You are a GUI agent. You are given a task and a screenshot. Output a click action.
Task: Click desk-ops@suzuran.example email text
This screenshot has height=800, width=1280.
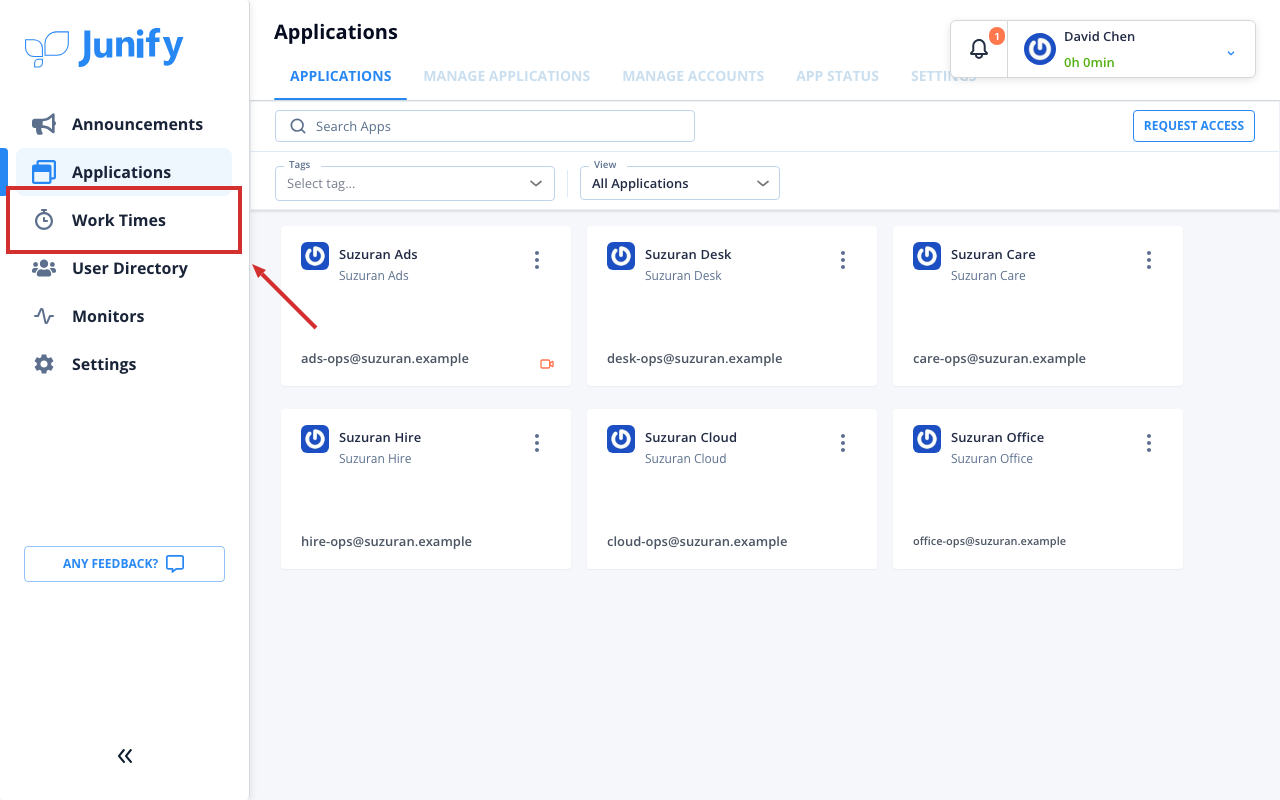(695, 358)
